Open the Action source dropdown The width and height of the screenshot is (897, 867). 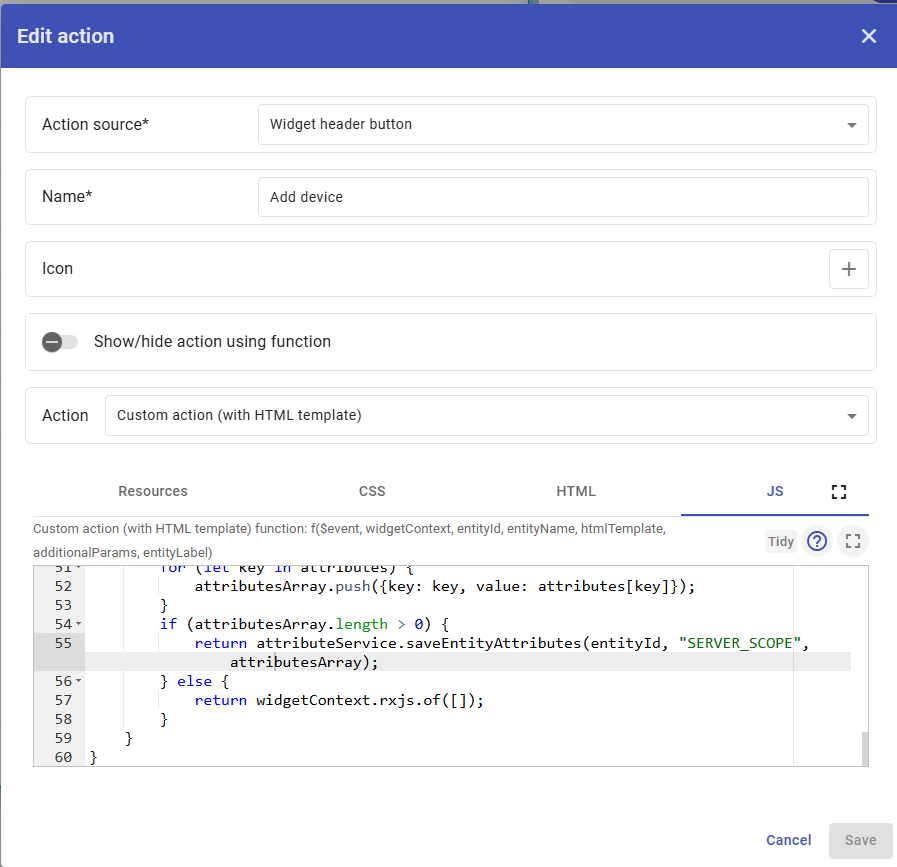[562, 125]
